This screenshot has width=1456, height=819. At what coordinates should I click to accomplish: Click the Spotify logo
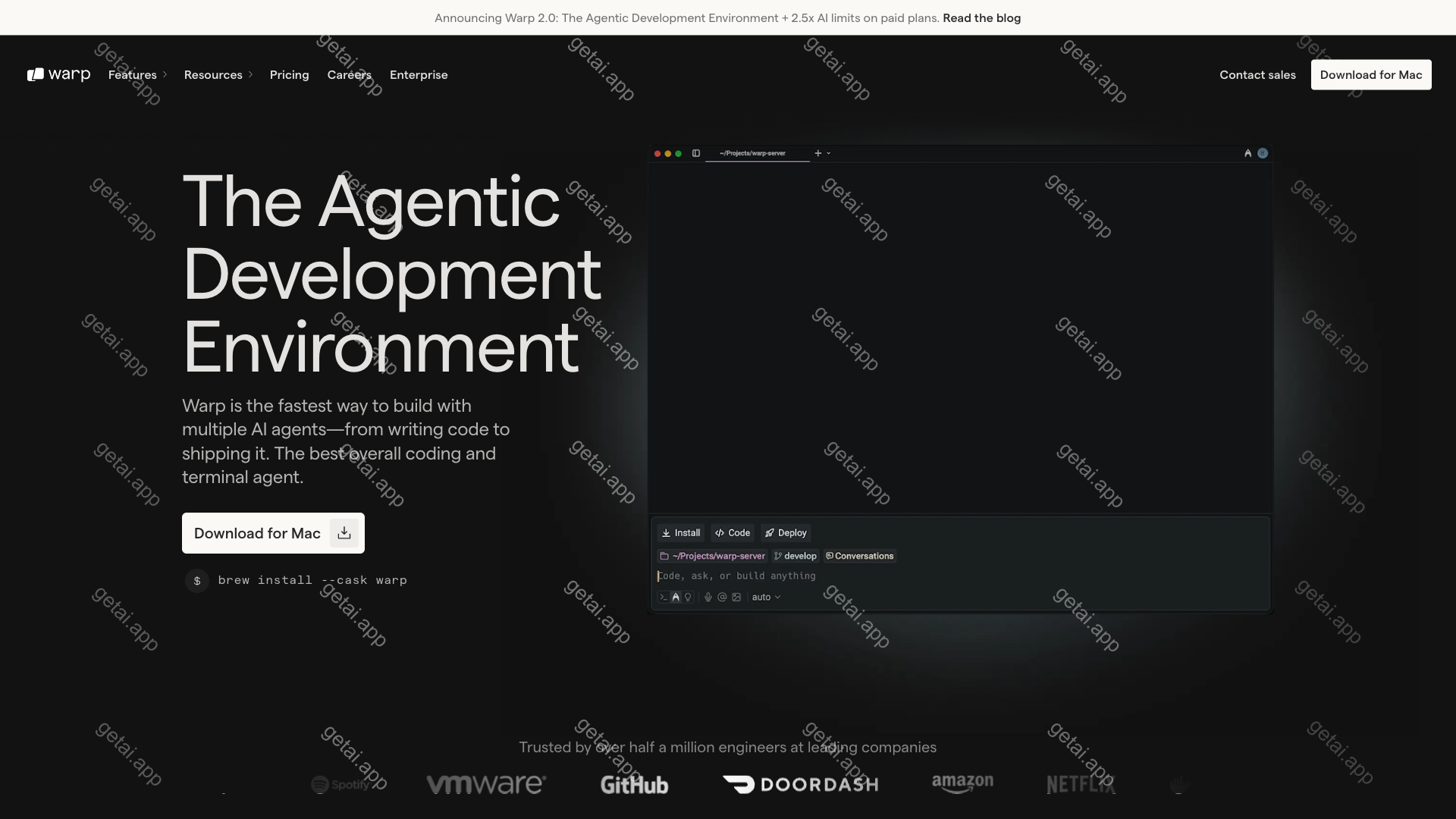coord(340,785)
